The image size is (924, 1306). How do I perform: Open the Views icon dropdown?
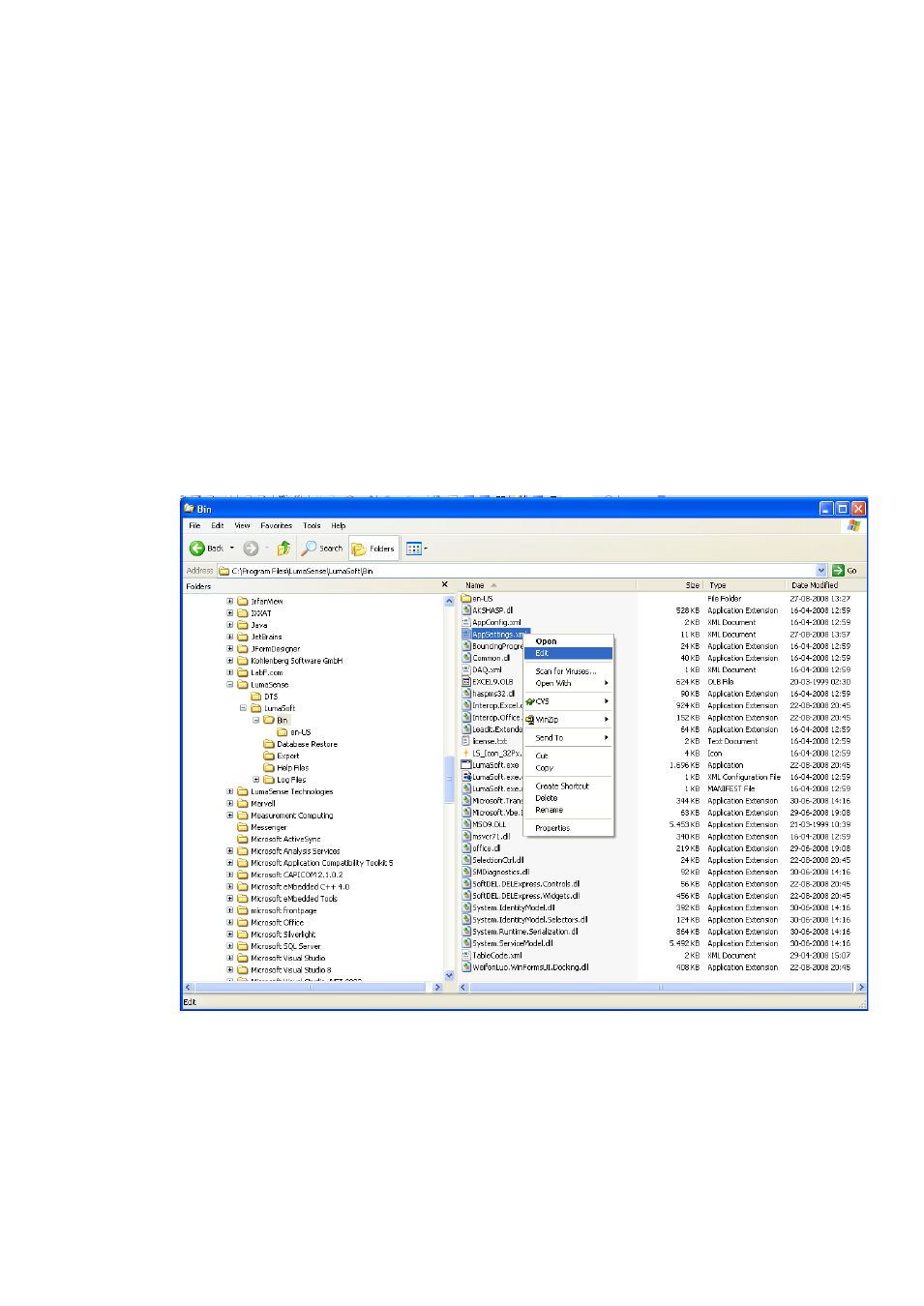pos(417,549)
